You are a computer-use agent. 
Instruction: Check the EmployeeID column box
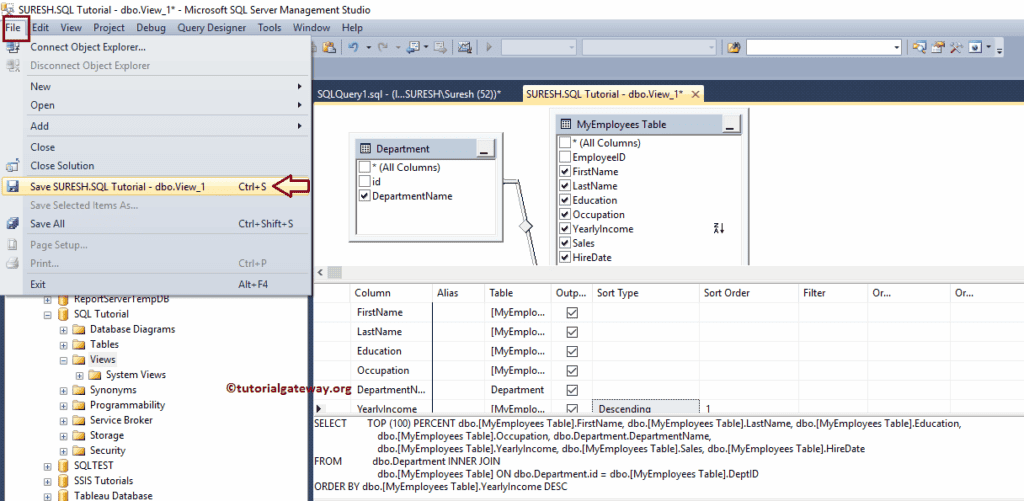click(565, 157)
